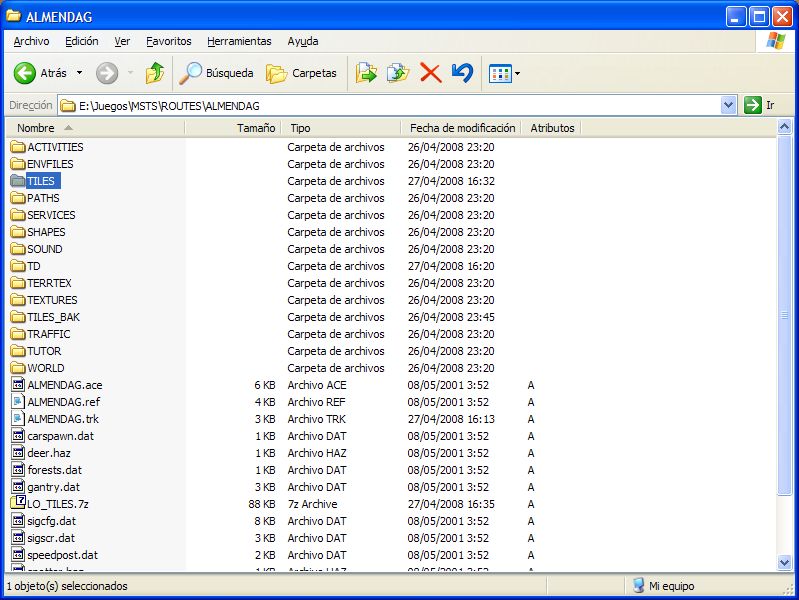Open the Favoritos menu

coord(168,41)
